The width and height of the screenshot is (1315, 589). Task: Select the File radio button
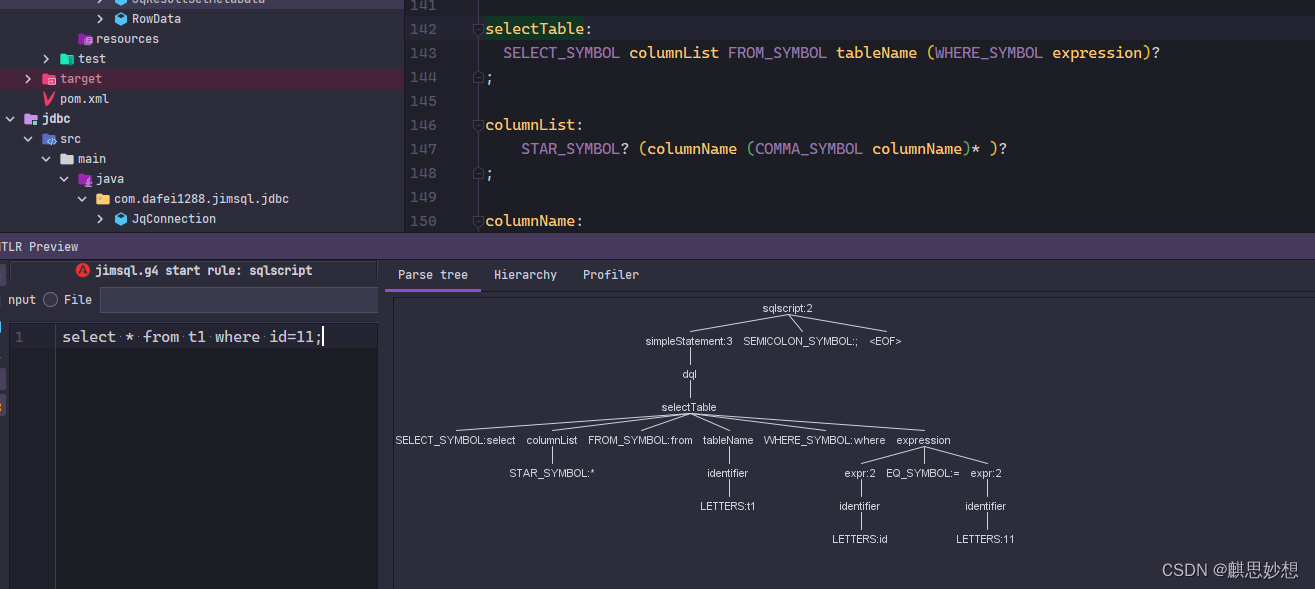(x=50, y=299)
